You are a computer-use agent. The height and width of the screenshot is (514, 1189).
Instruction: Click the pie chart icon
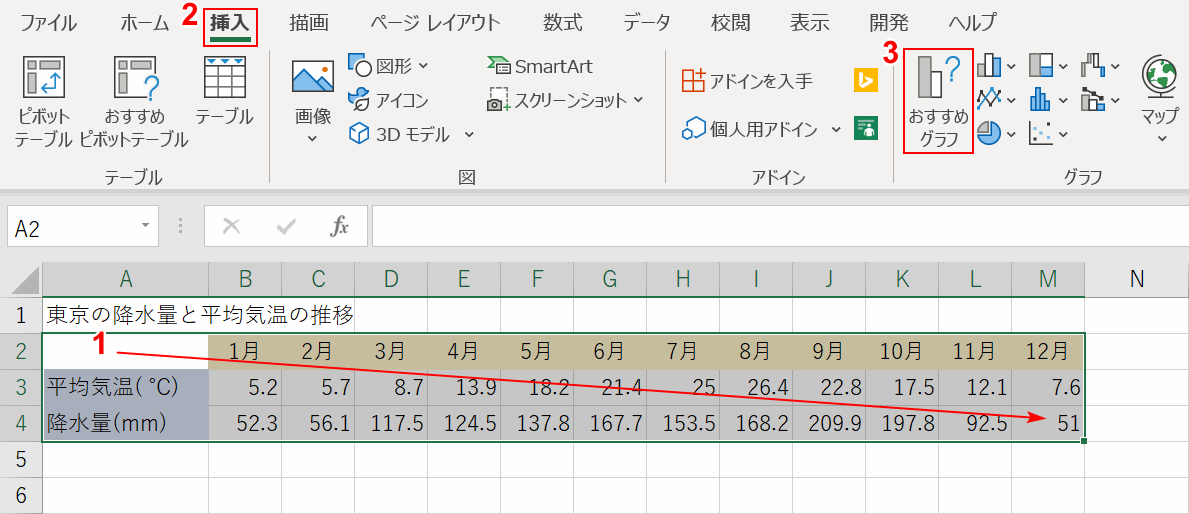click(x=989, y=133)
